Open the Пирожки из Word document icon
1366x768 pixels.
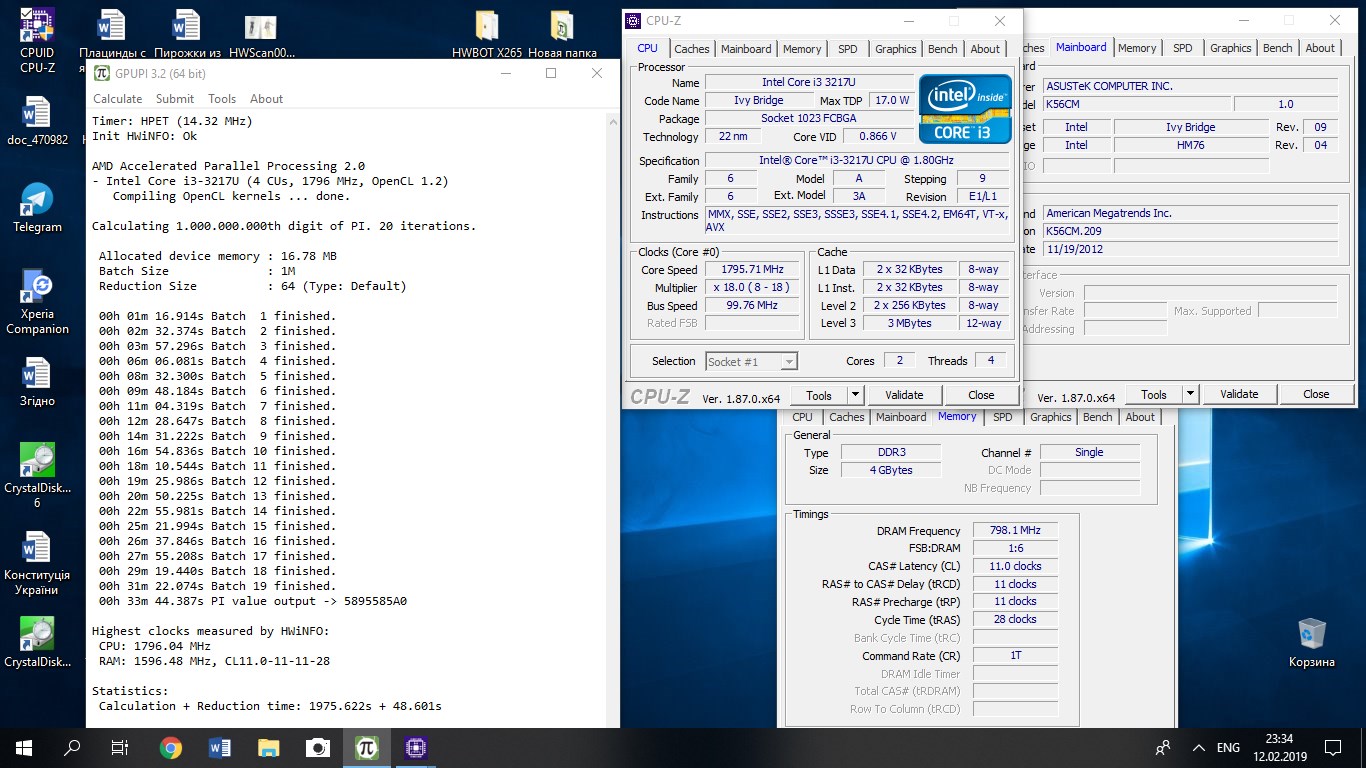(187, 34)
